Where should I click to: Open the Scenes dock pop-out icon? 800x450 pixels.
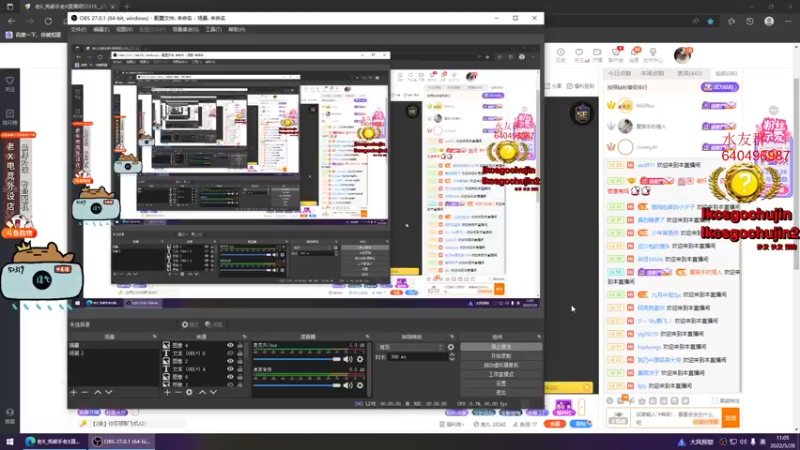pyautogui.click(x=155, y=337)
